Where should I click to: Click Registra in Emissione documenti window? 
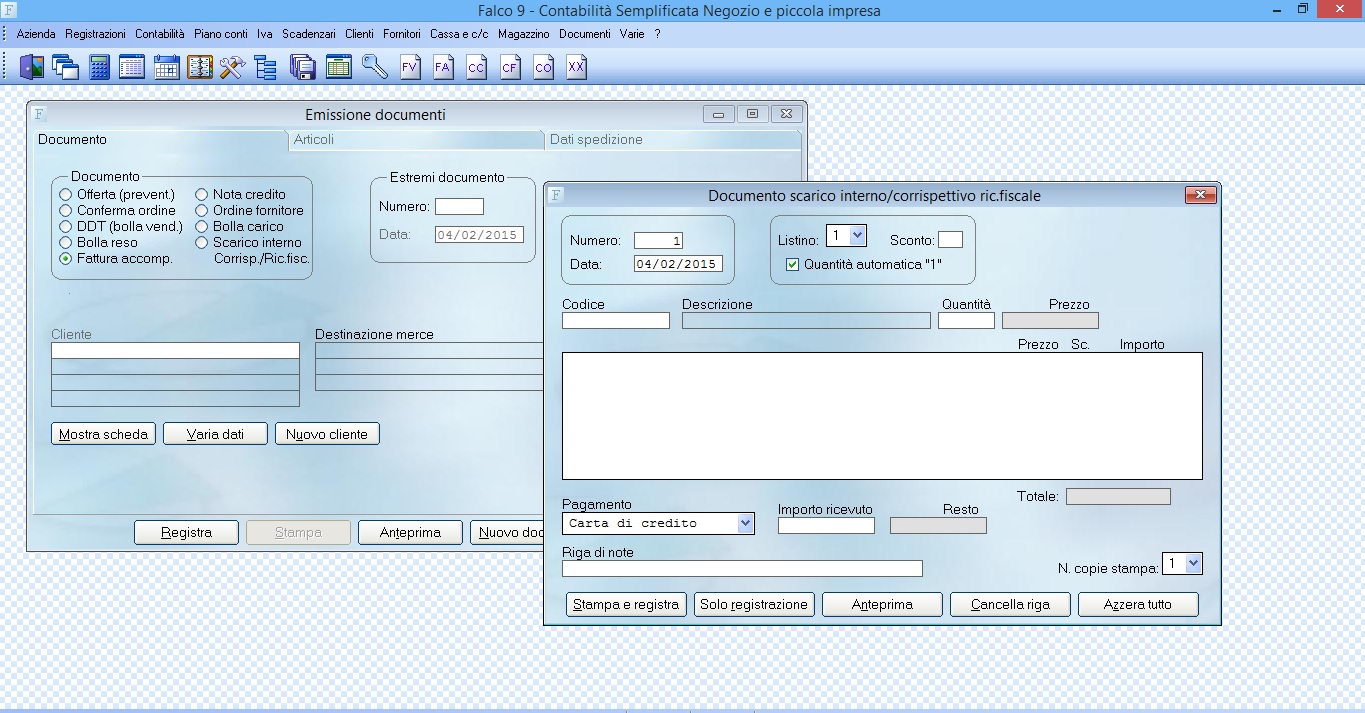tap(187, 533)
